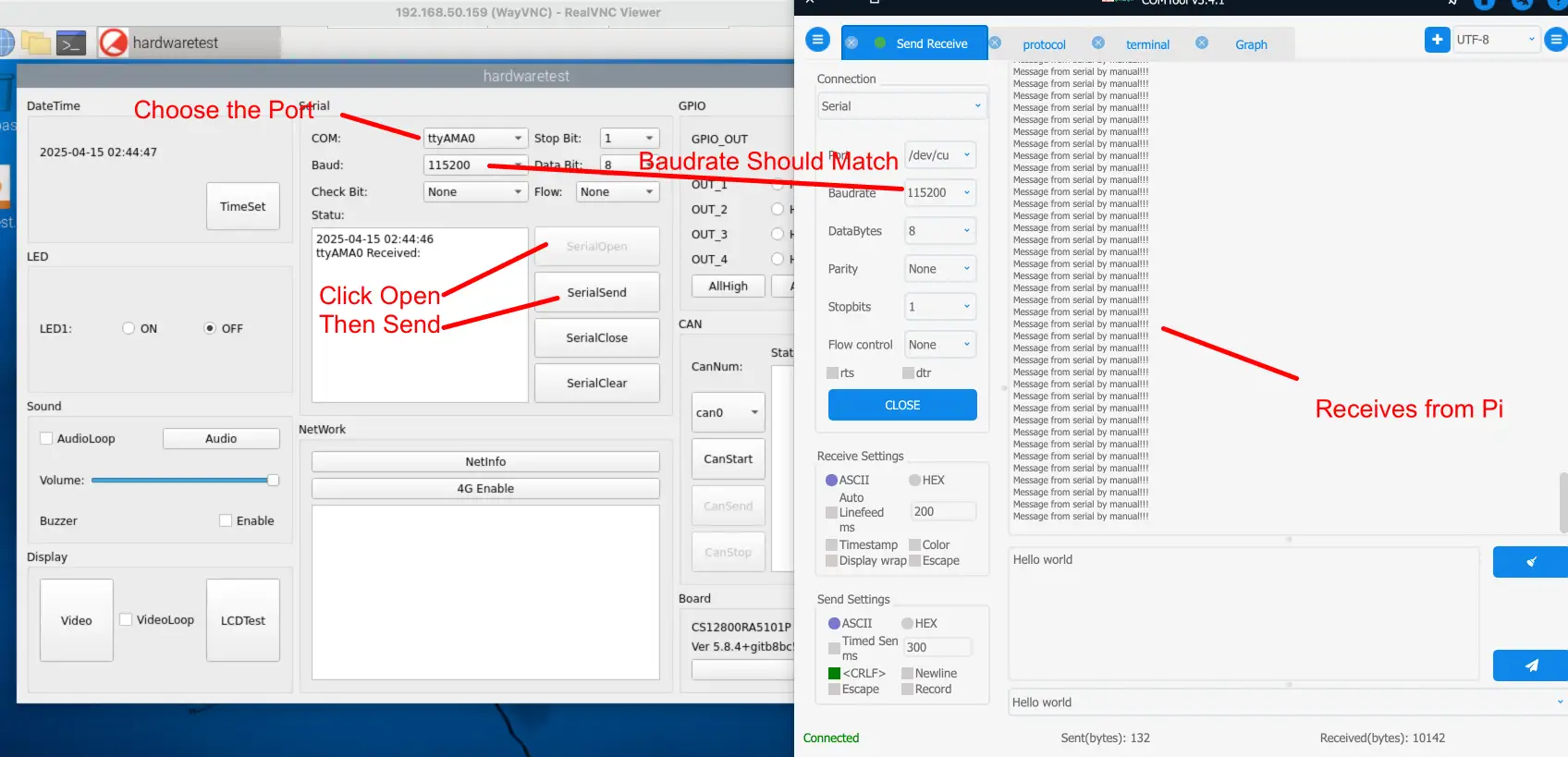
Task: Click the SerialSend button
Action: (x=597, y=292)
